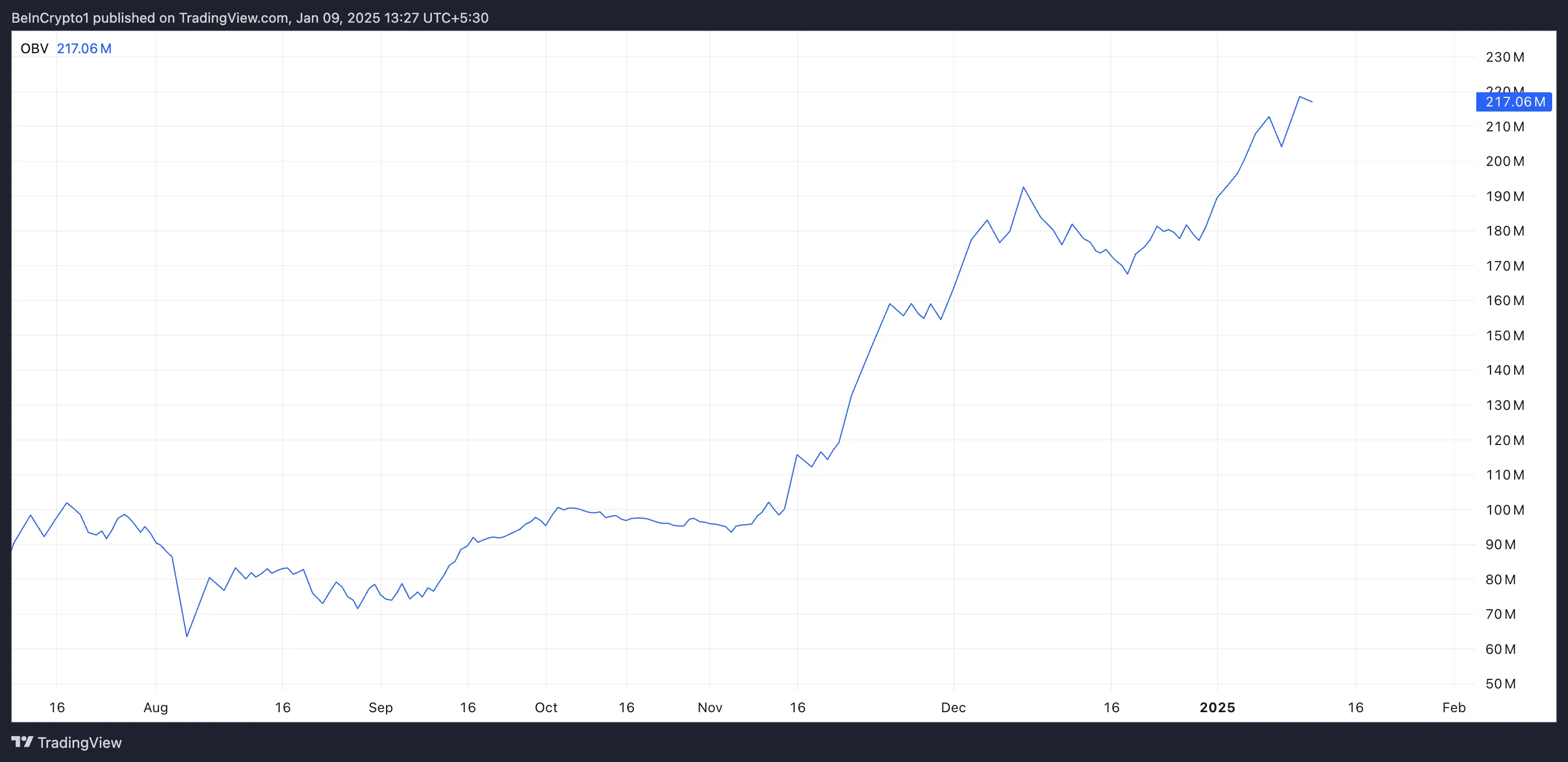Click the blue 217.06 M price tag
This screenshot has height=762, width=1568.
(1514, 102)
